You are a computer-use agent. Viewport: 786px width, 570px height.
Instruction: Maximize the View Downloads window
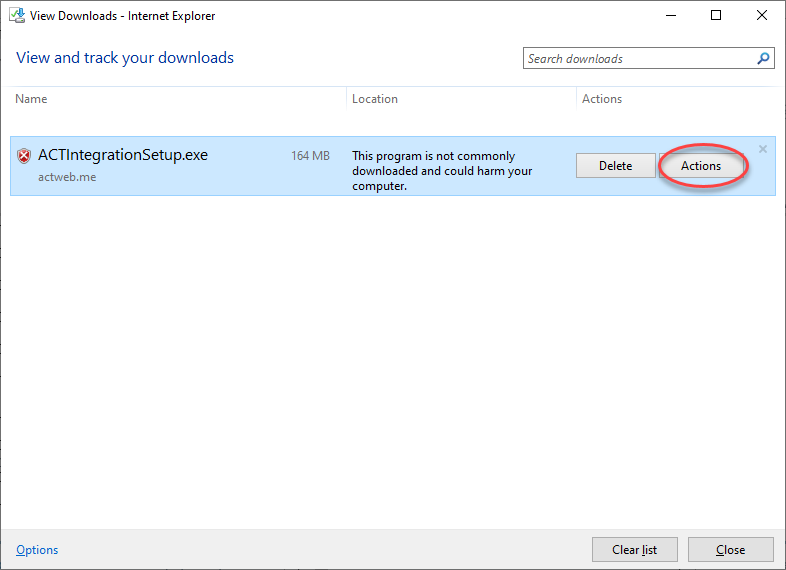click(716, 16)
